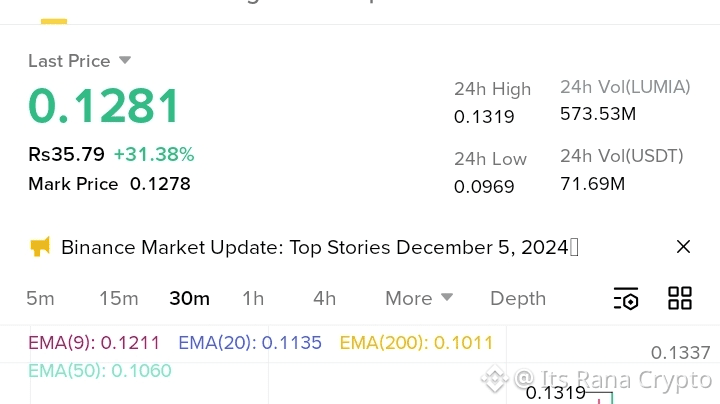The image size is (720, 404).
Task: Expand the Last Price dropdown arrow
Action: [x=125, y=60]
